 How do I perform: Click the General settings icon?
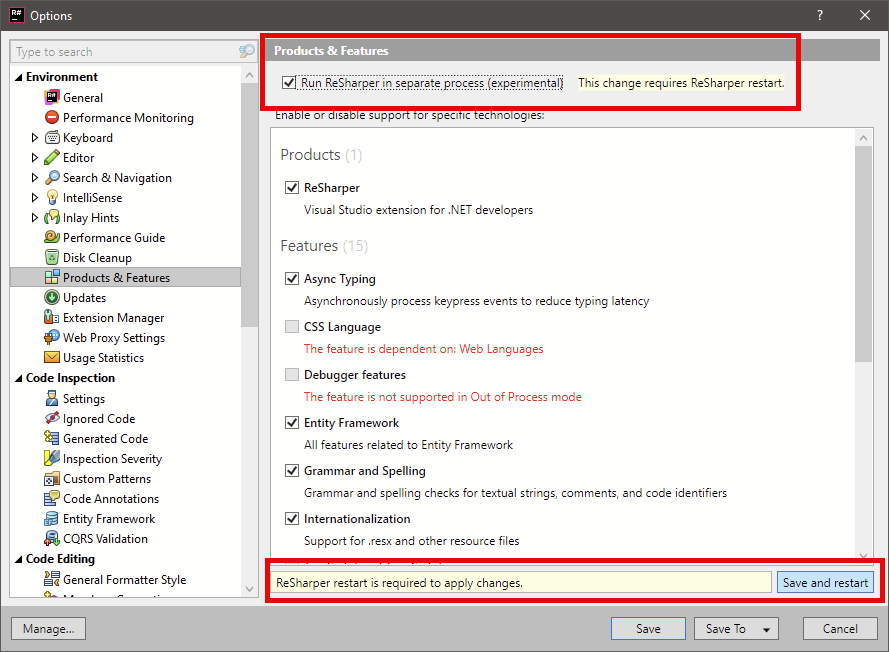(52, 98)
